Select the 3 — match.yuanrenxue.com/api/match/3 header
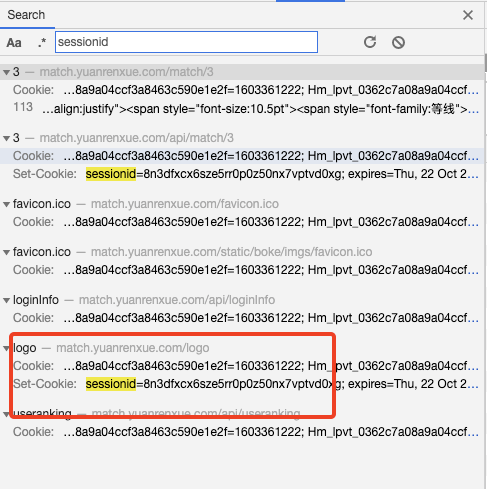This screenshot has height=489, width=487. point(242,138)
